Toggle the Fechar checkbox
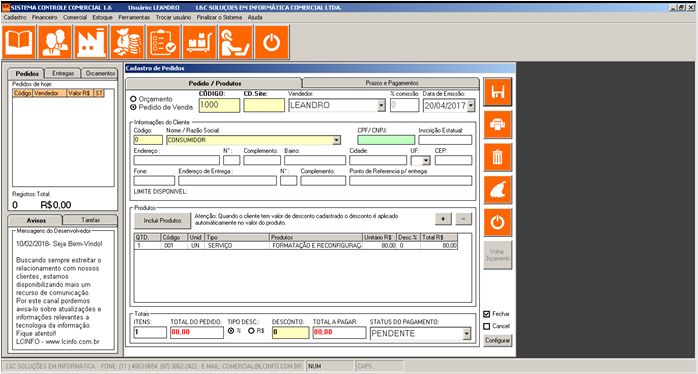This screenshot has height=374, width=698. (487, 314)
